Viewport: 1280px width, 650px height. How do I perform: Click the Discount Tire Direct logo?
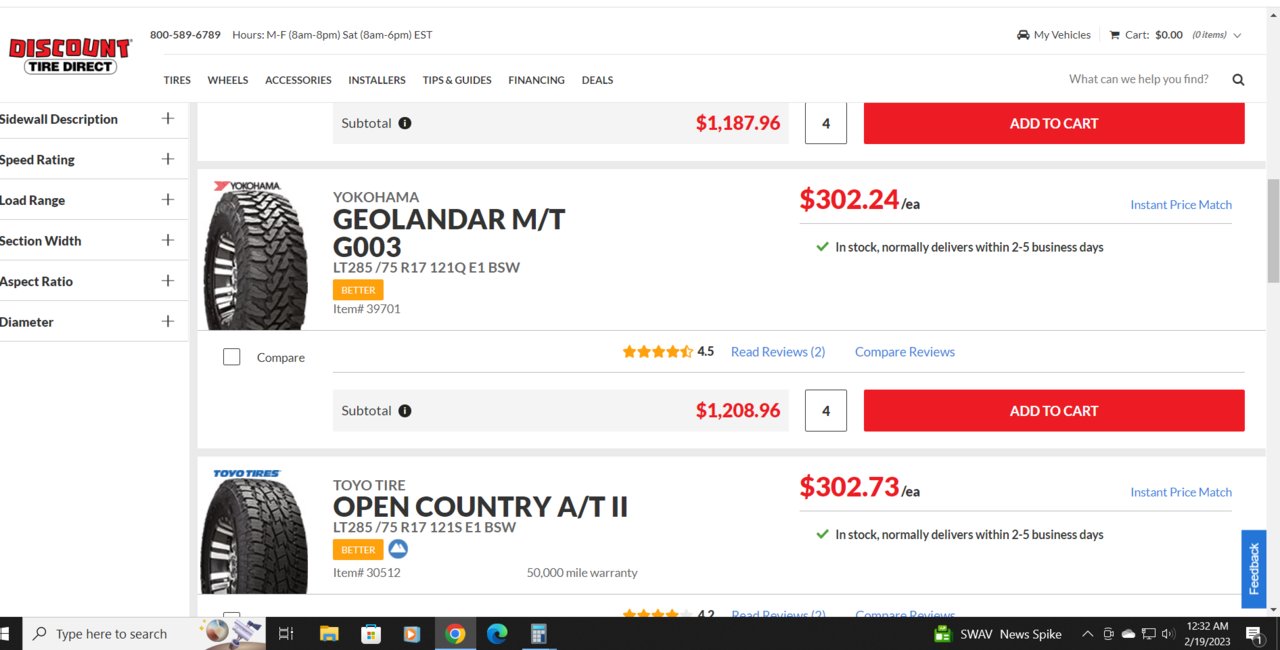coord(70,56)
